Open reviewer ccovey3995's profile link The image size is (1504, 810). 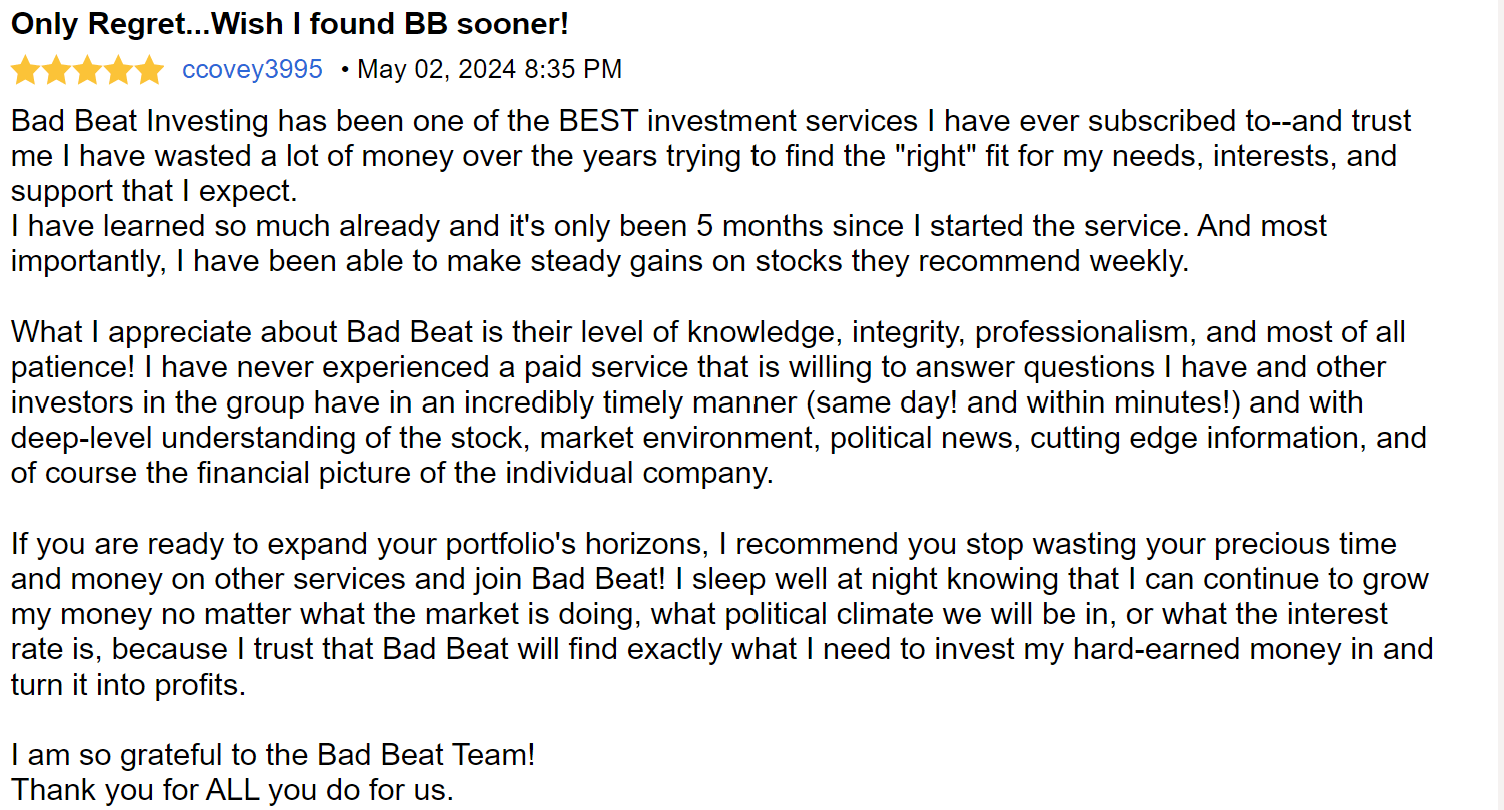[x=252, y=69]
